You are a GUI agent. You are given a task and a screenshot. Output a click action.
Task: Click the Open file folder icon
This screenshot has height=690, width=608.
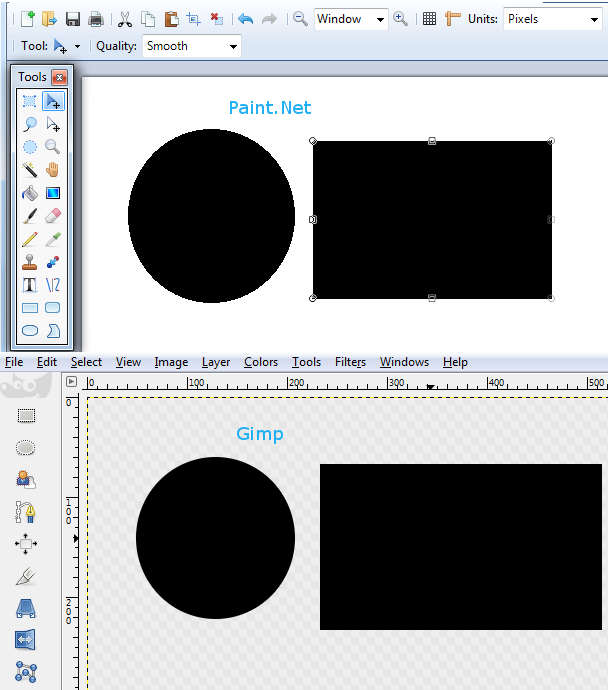(x=49, y=19)
